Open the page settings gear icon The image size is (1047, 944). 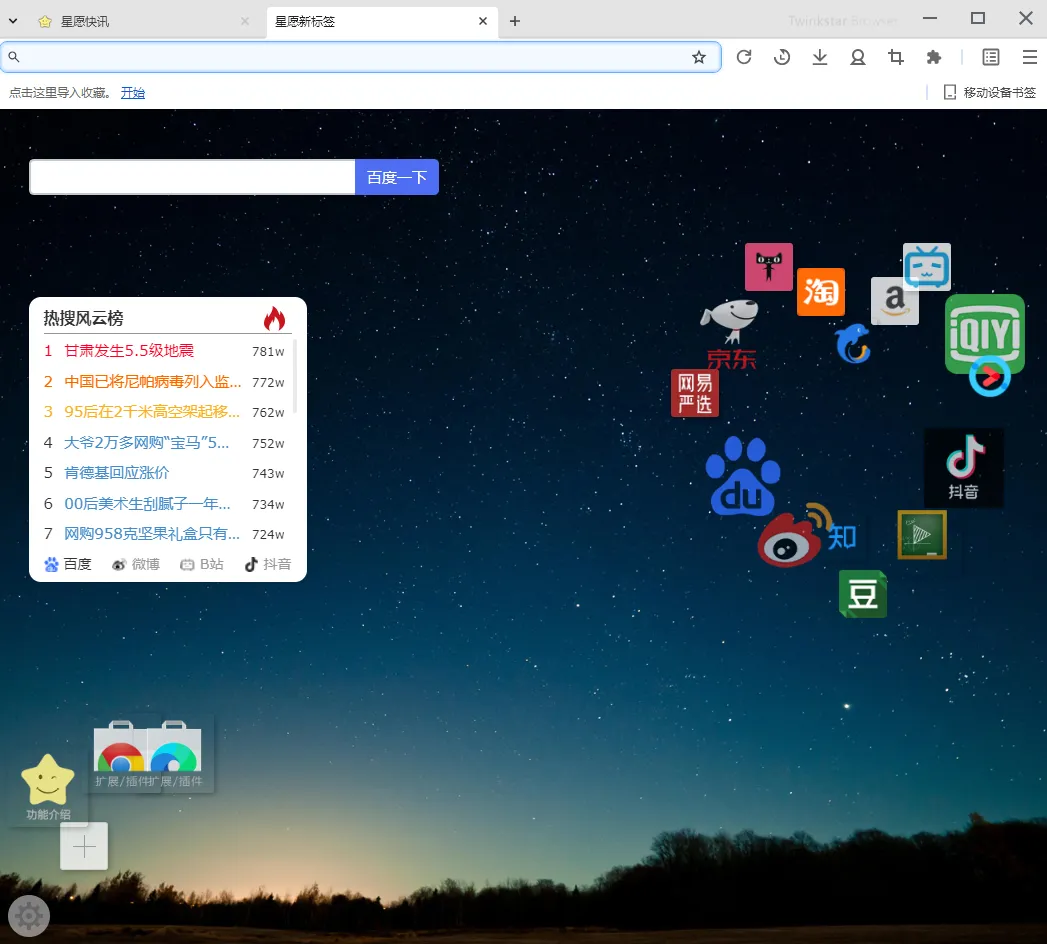click(29, 916)
